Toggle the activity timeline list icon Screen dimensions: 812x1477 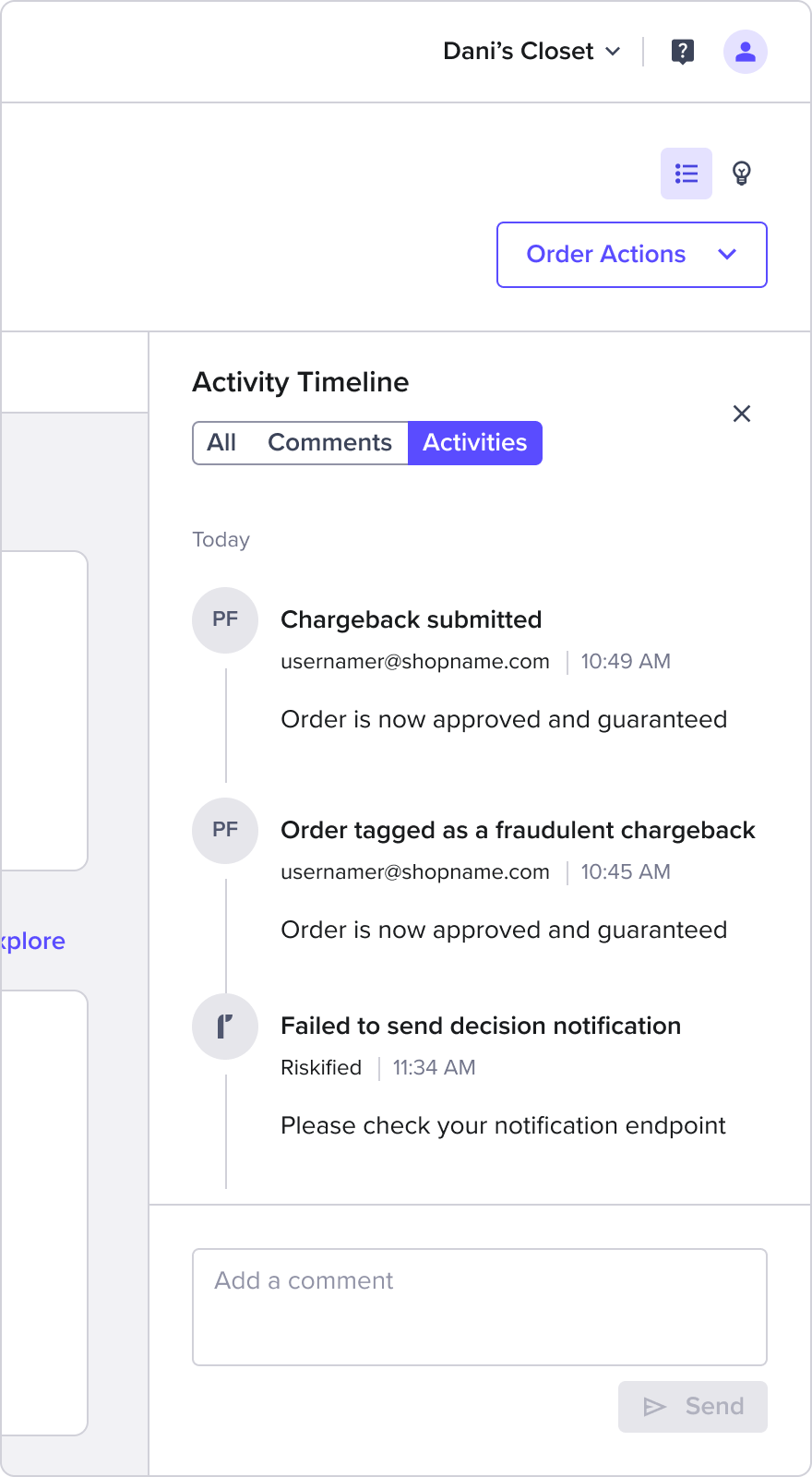[x=687, y=174]
